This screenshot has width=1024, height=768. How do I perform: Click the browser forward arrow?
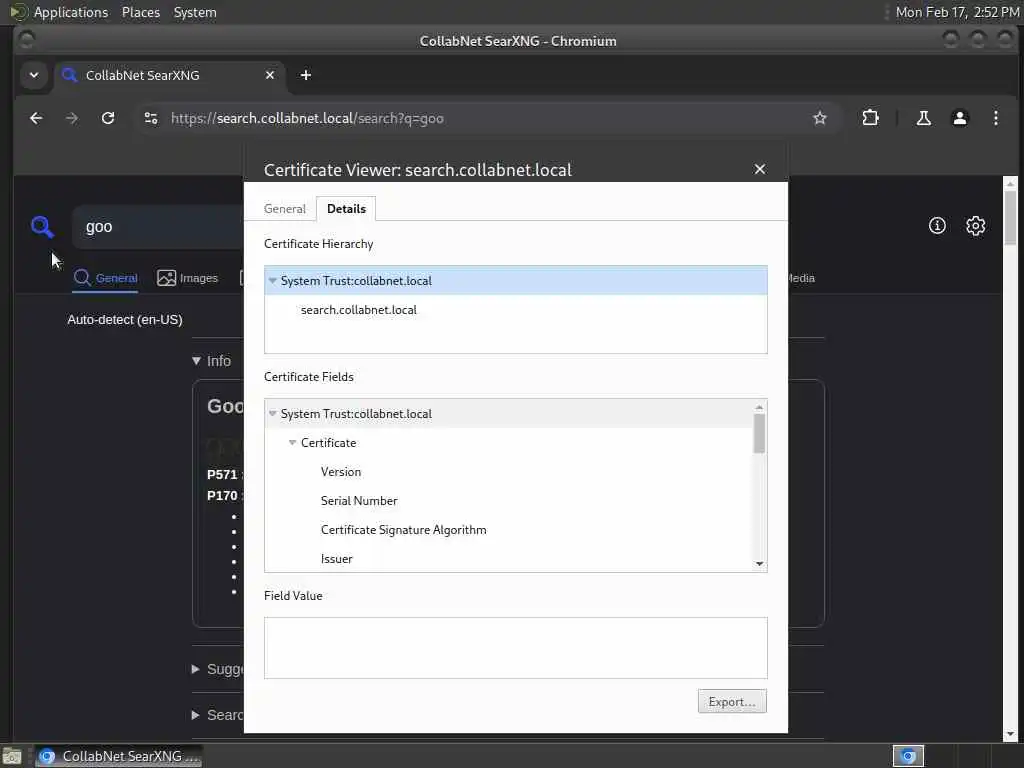click(72, 118)
